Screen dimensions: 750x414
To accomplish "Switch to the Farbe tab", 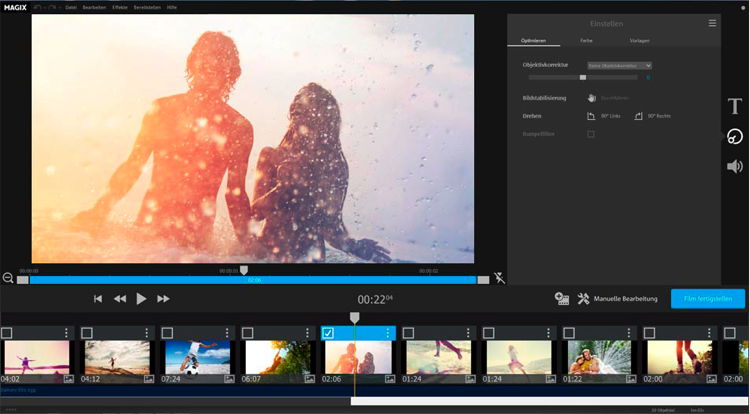I will click(586, 40).
